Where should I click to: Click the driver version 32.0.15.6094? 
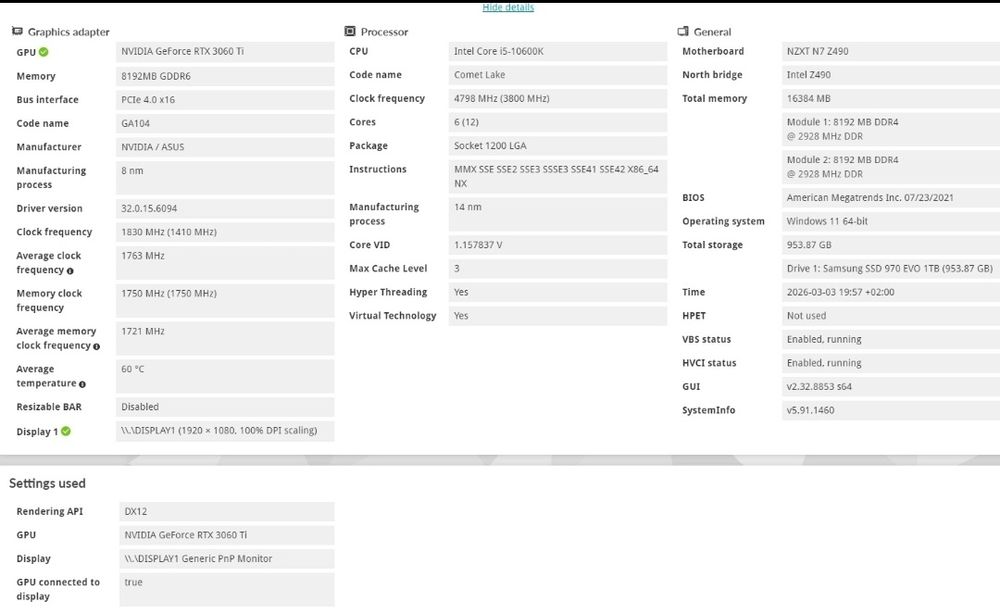point(225,208)
